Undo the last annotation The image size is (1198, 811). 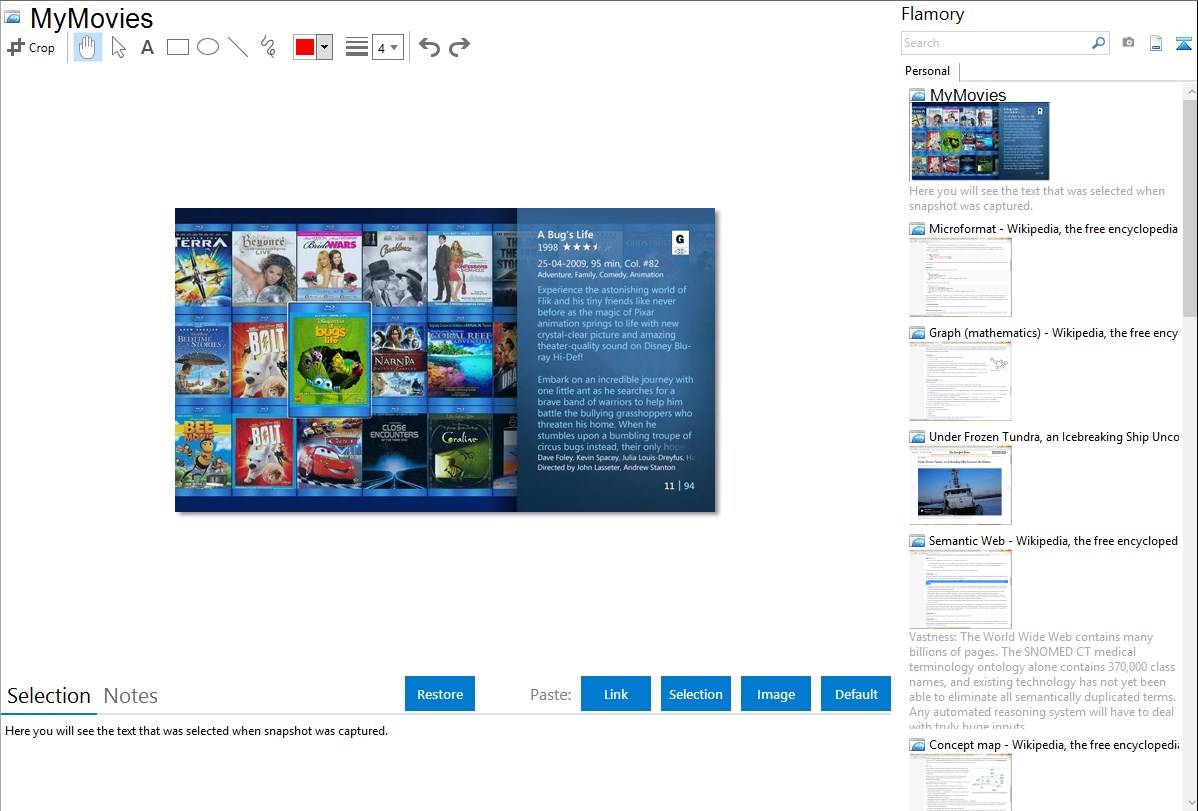429,47
